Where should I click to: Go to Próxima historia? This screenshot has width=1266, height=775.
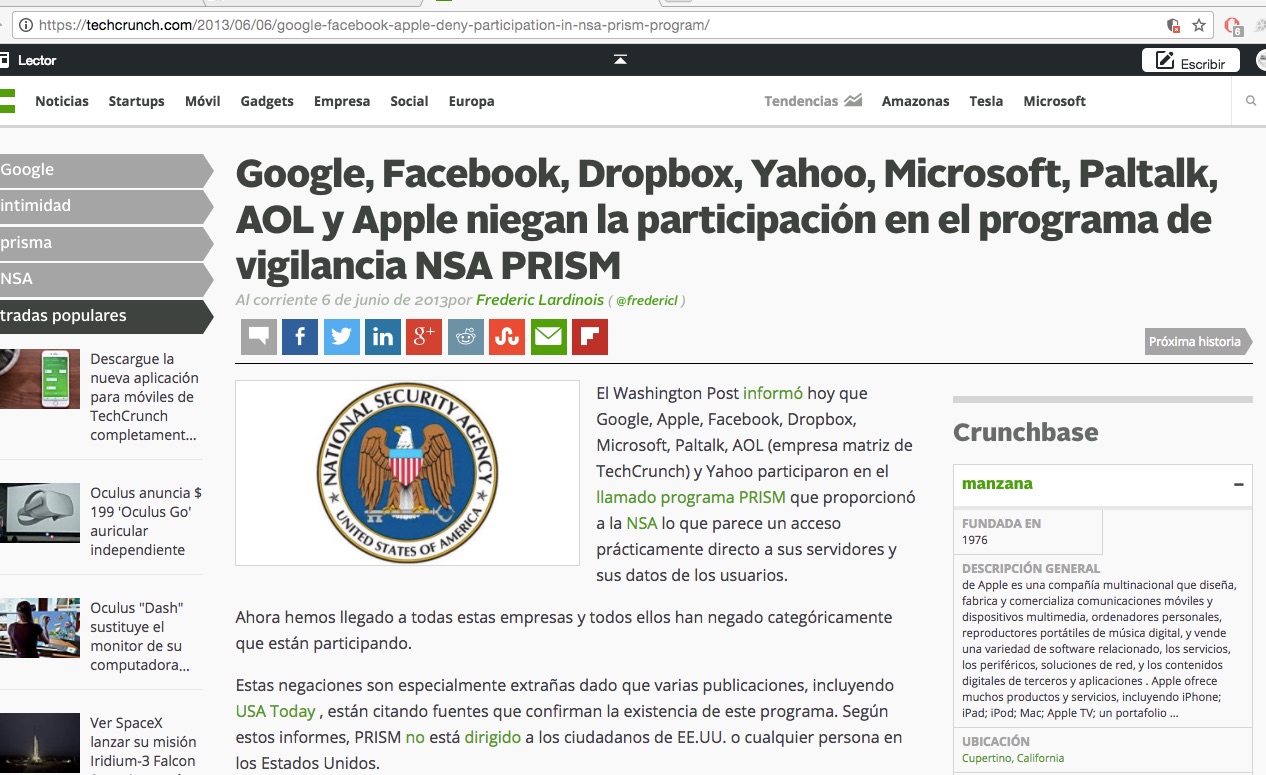[x=1198, y=341]
